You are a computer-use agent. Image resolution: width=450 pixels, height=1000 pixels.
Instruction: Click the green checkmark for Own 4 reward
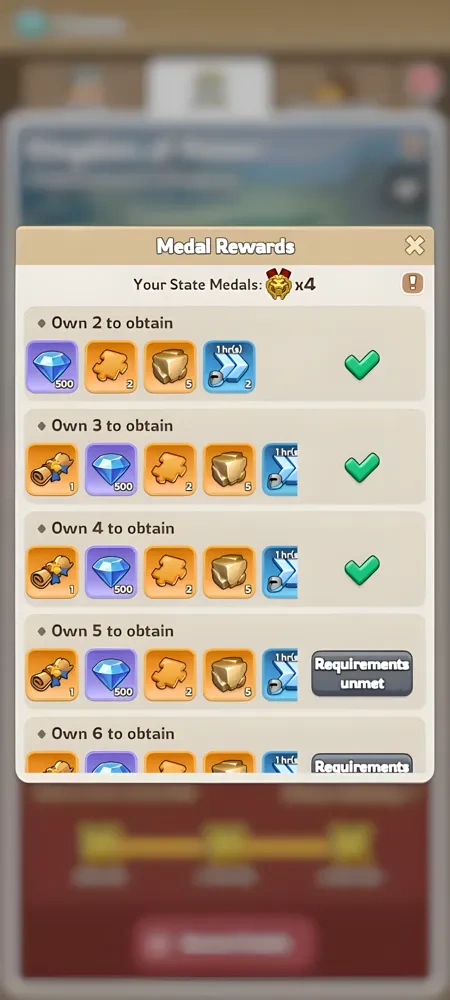(362, 570)
